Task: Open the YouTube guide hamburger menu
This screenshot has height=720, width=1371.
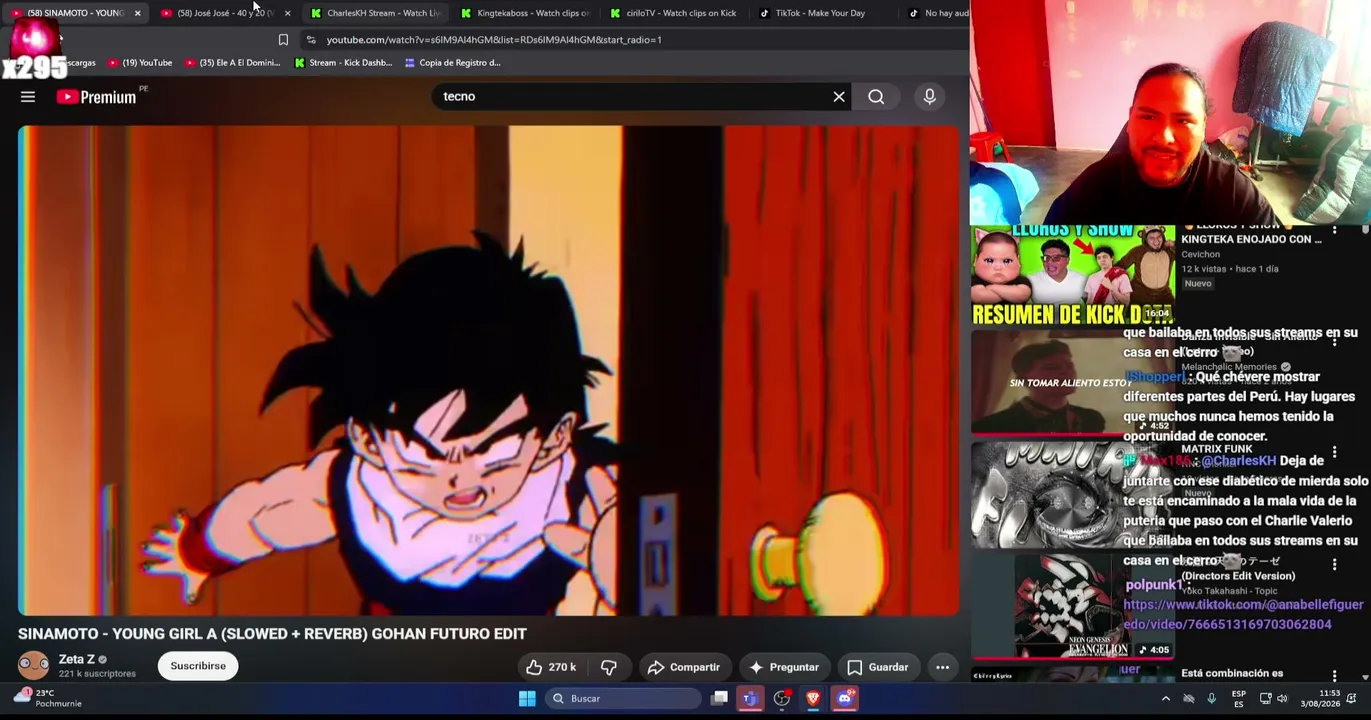Action: click(x=28, y=97)
